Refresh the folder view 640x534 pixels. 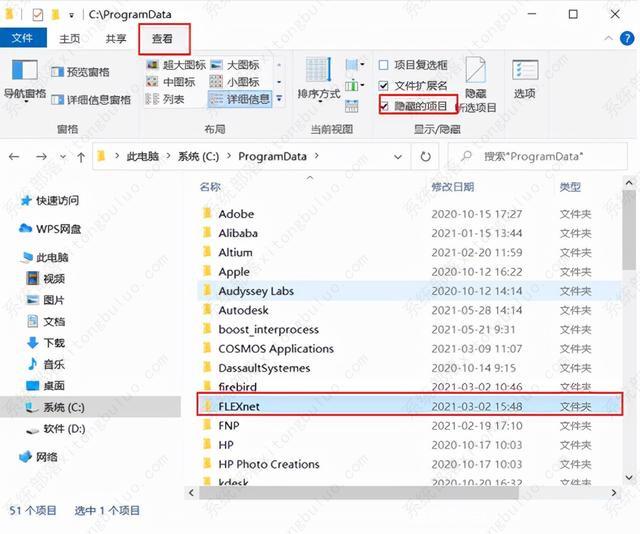pyautogui.click(x=425, y=157)
